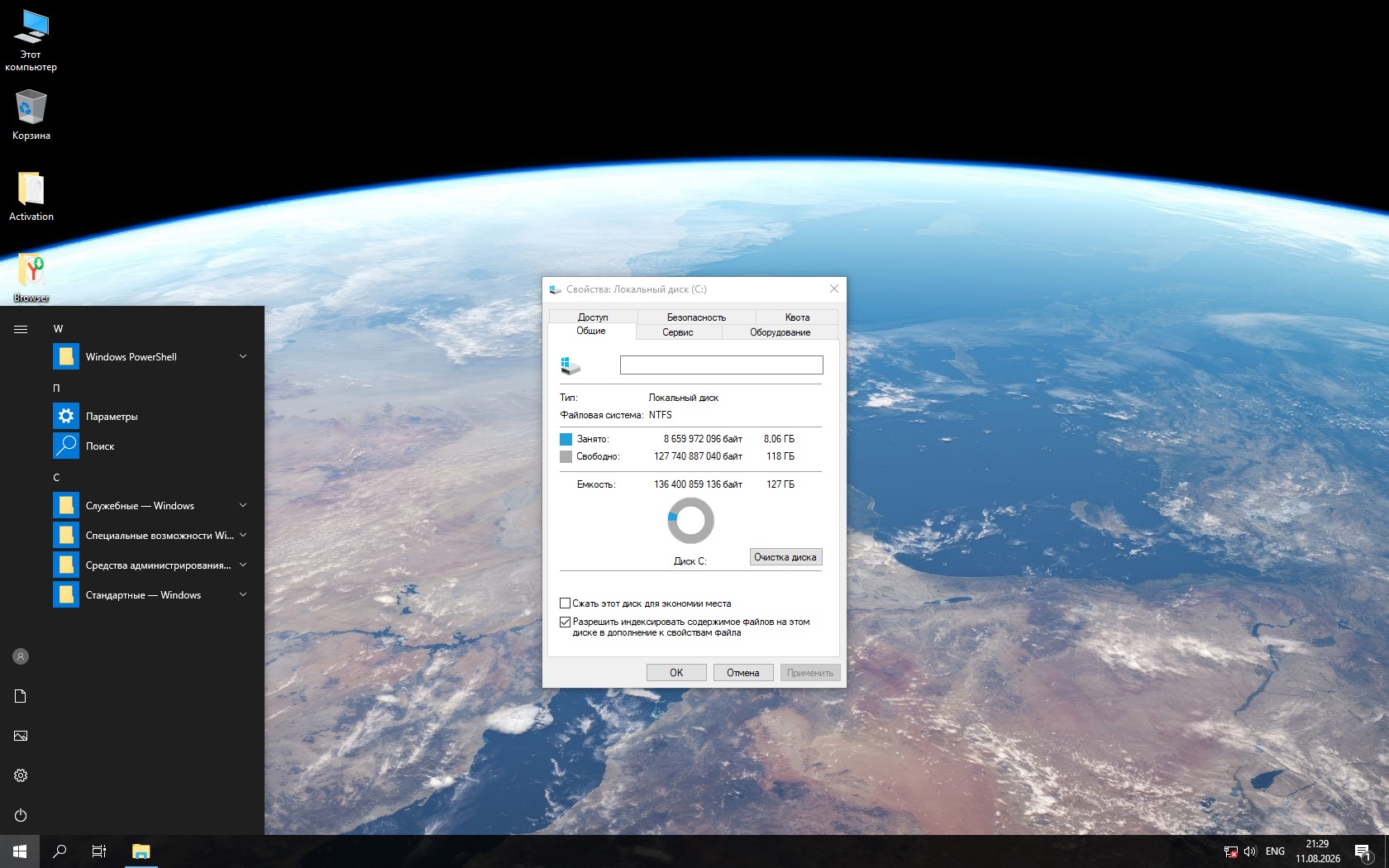Image resolution: width=1389 pixels, height=868 pixels.
Task: Jump to letter С section header
Action: pyautogui.click(x=56, y=478)
